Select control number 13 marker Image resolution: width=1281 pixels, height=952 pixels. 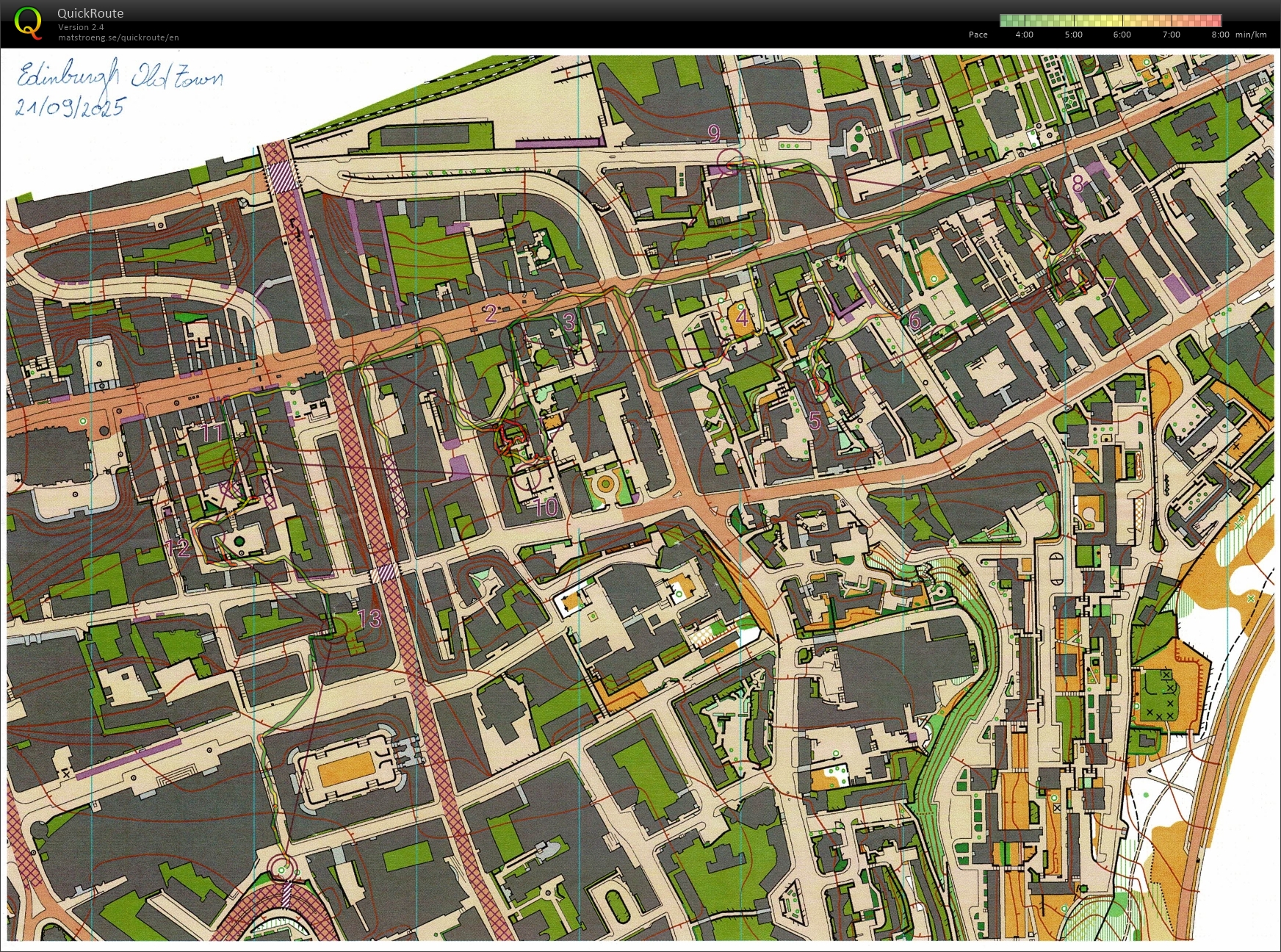(370, 619)
